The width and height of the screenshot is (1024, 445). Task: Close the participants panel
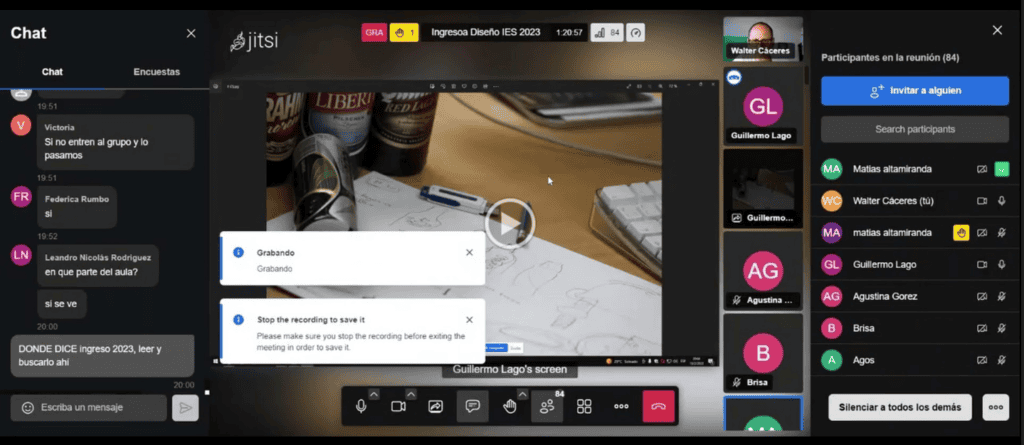tap(997, 30)
